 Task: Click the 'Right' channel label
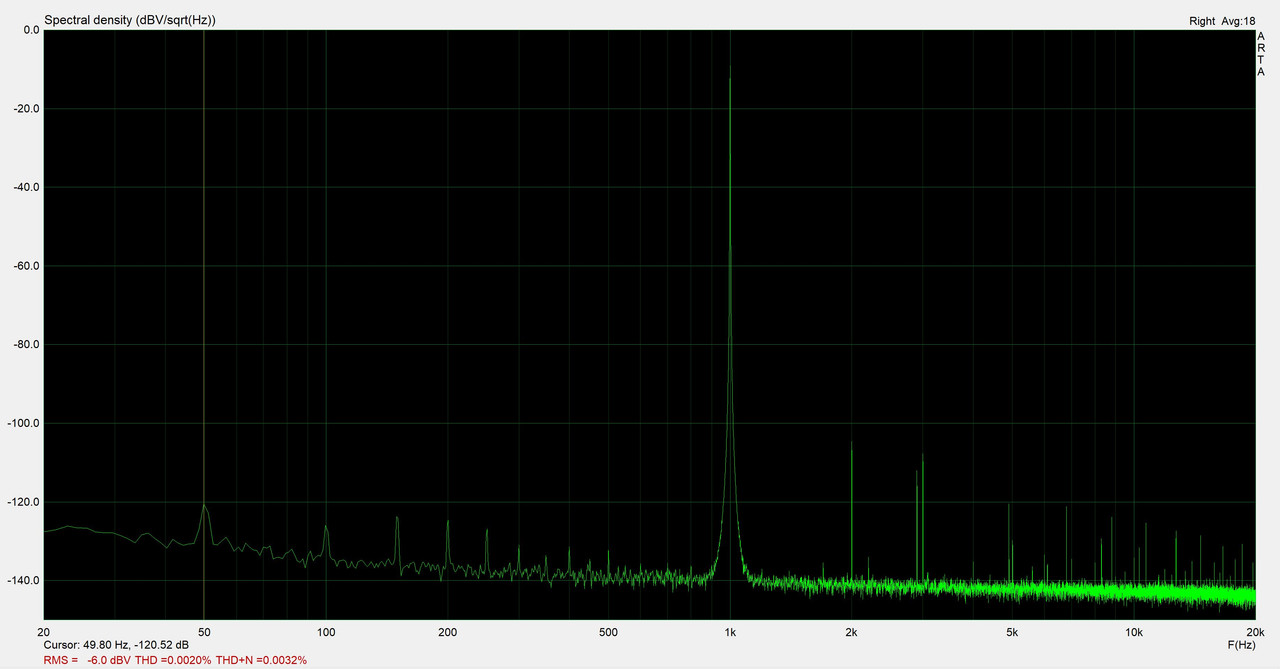(1202, 21)
